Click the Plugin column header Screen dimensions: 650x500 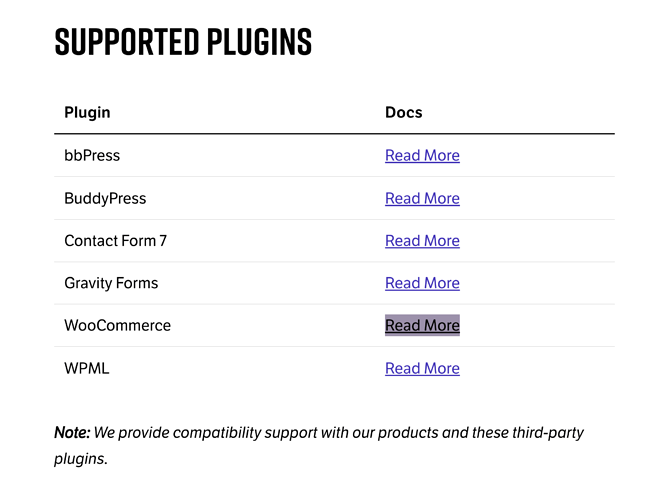87,112
